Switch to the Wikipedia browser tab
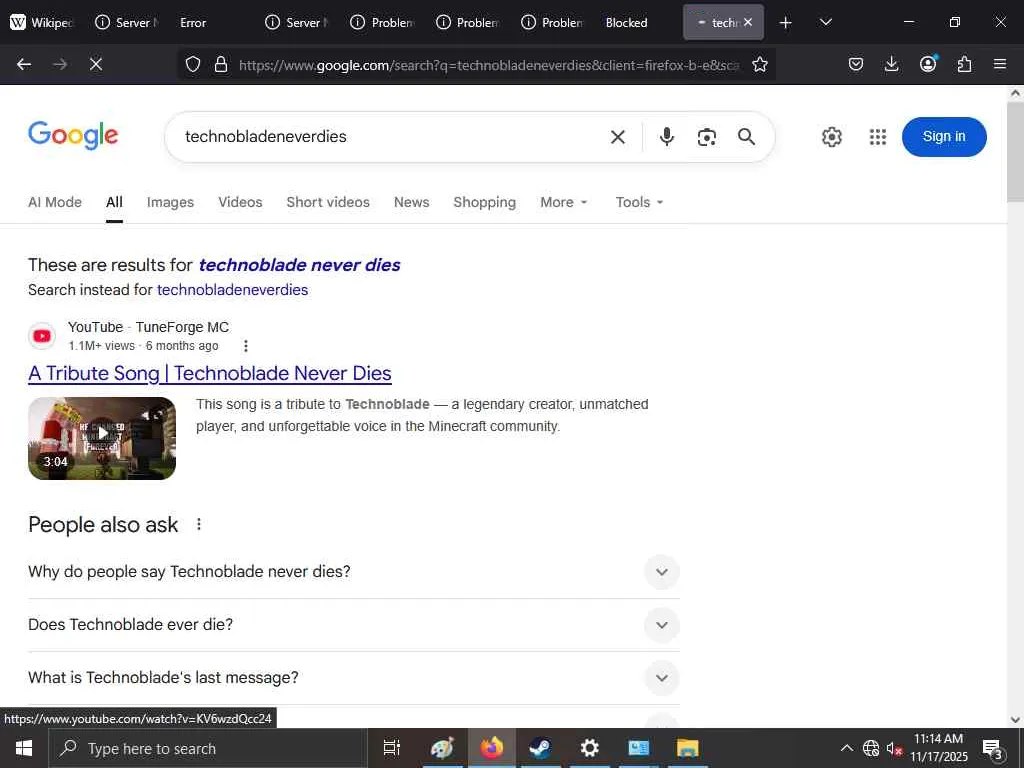 42,23
